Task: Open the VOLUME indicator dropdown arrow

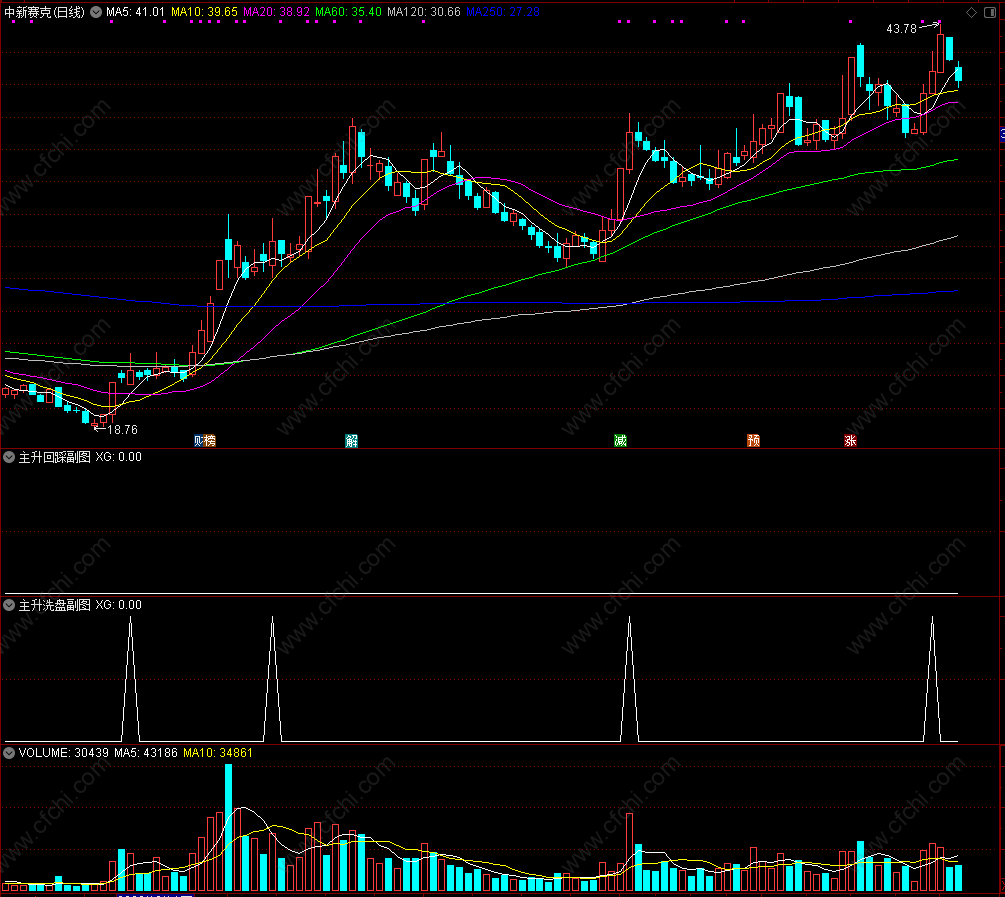Action: pyautogui.click(x=9, y=753)
